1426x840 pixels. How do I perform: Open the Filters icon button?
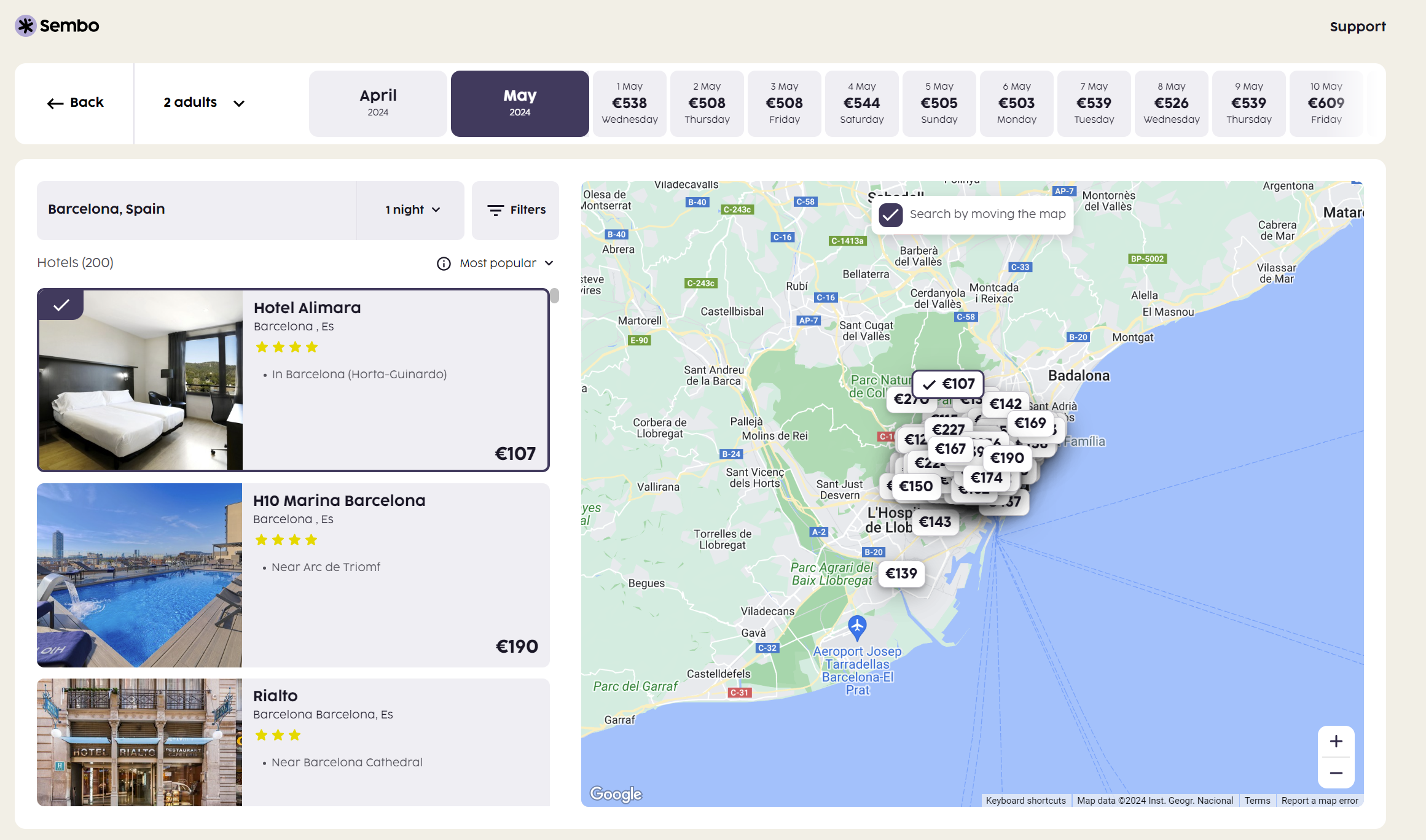click(515, 210)
